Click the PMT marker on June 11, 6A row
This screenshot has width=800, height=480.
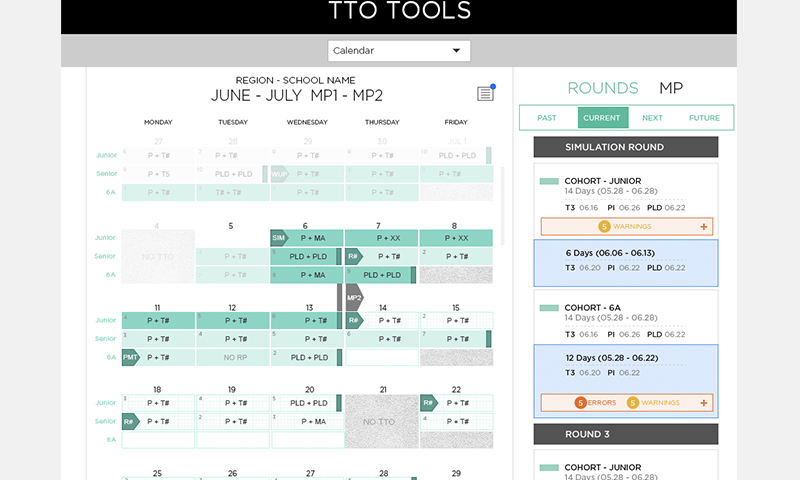[131, 357]
